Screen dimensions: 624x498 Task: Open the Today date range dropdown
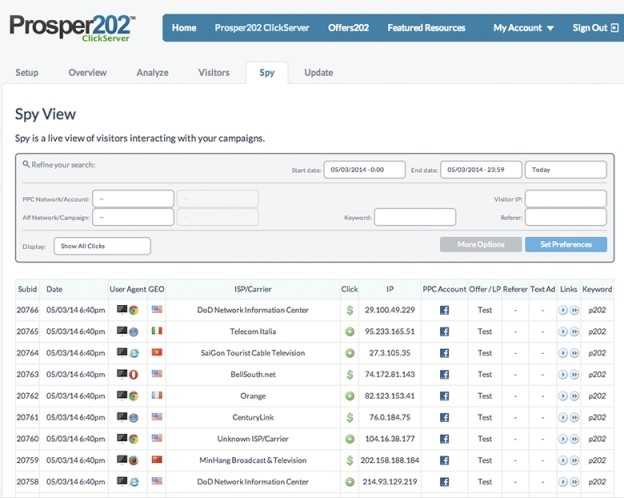click(566, 170)
